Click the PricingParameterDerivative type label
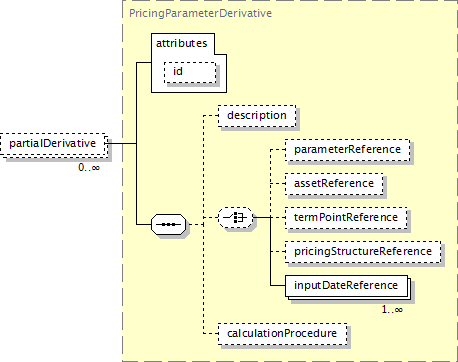Viewport: 458px width, 362px height. pyautogui.click(x=200, y=13)
